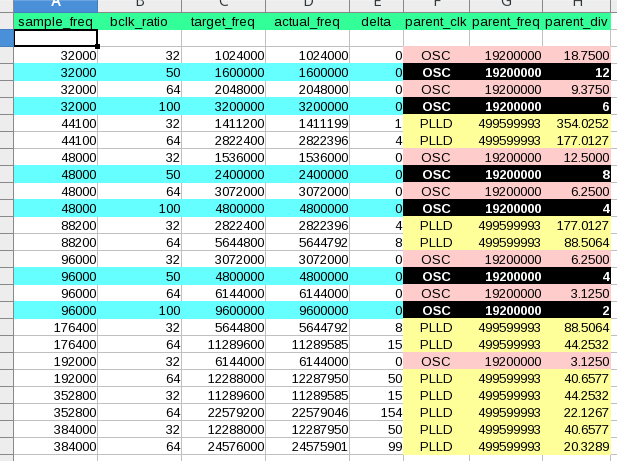This screenshot has height=461, width=617.
Task: Click target_freq value 22579200
Action: [223, 412]
